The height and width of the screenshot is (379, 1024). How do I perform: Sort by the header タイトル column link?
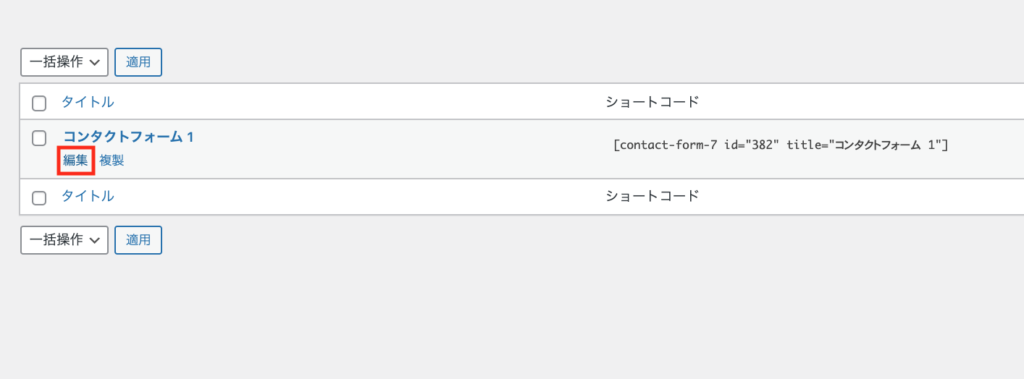click(88, 102)
